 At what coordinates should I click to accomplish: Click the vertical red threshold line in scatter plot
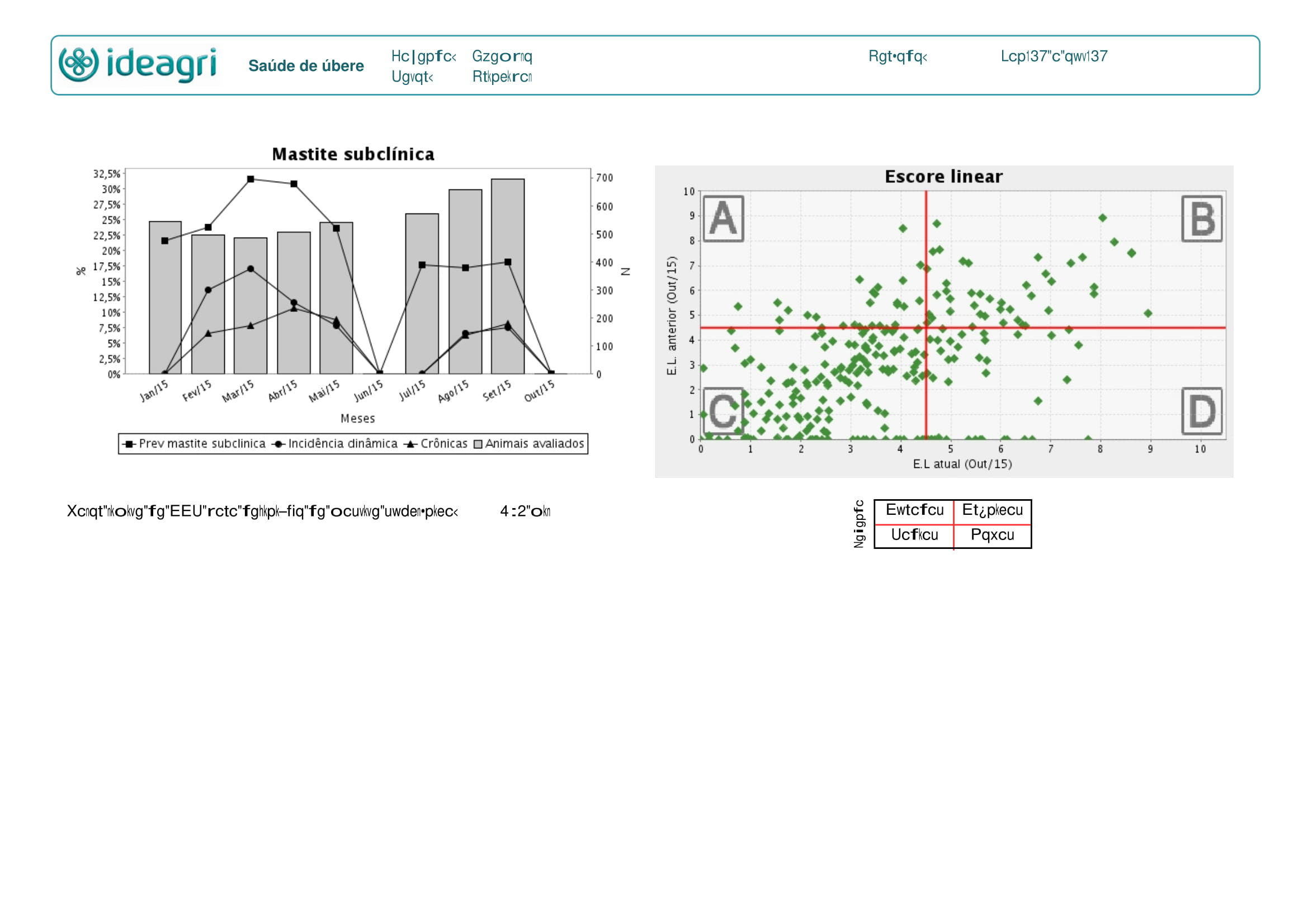(926, 315)
